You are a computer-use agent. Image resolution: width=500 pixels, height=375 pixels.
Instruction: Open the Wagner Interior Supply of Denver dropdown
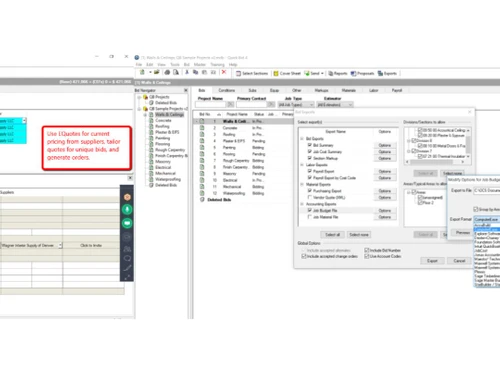tap(60, 246)
